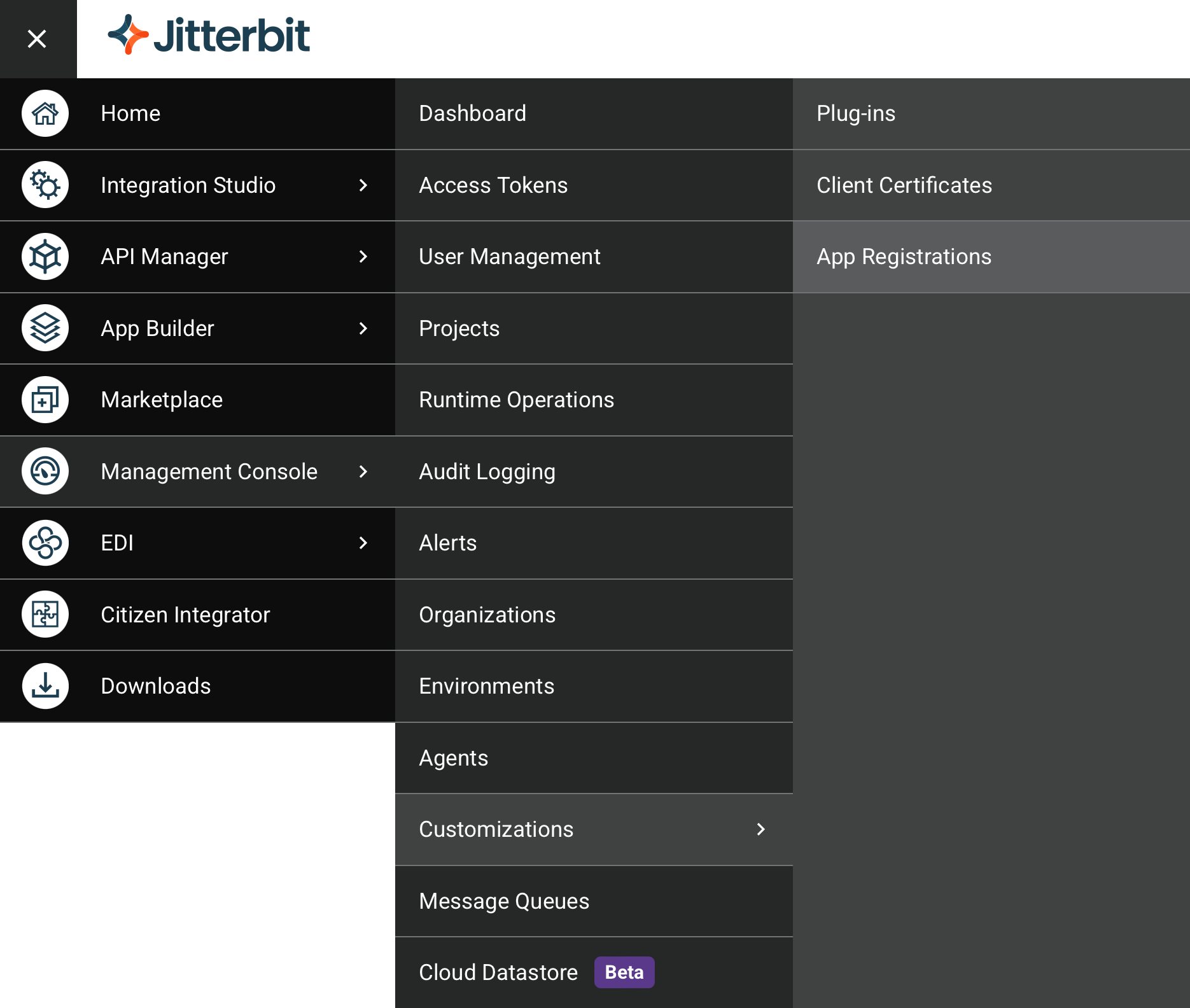
Task: Go to Access Tokens page
Action: tap(594, 185)
